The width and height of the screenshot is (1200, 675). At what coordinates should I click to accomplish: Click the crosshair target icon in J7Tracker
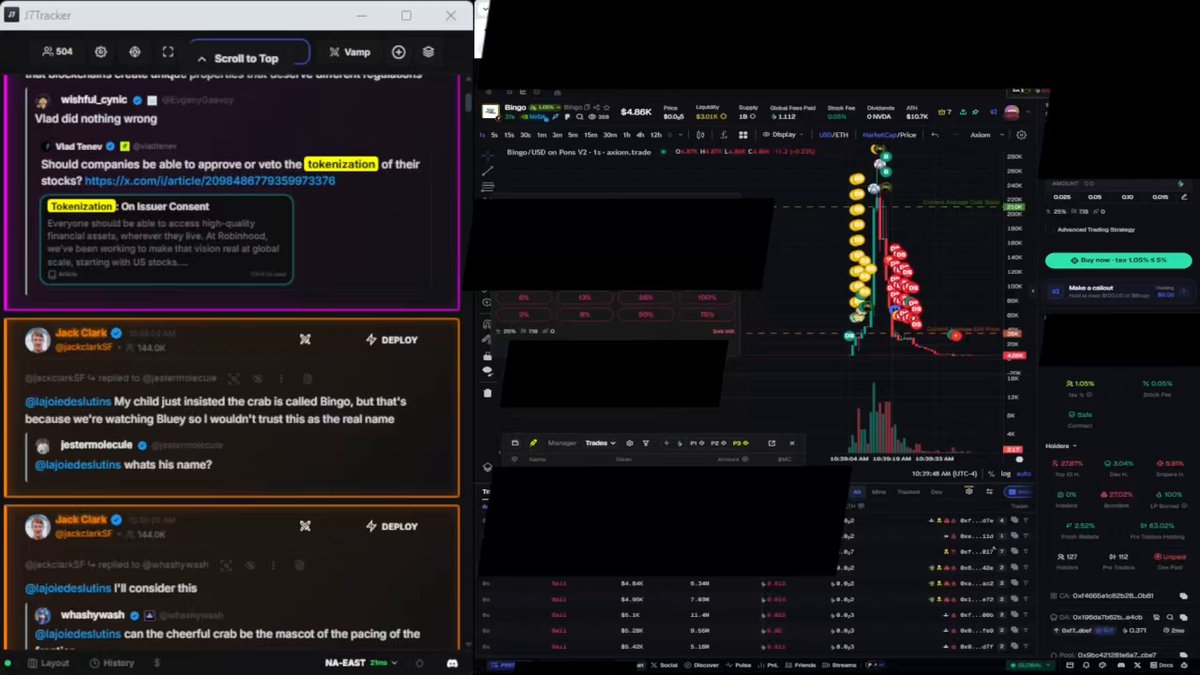135,52
